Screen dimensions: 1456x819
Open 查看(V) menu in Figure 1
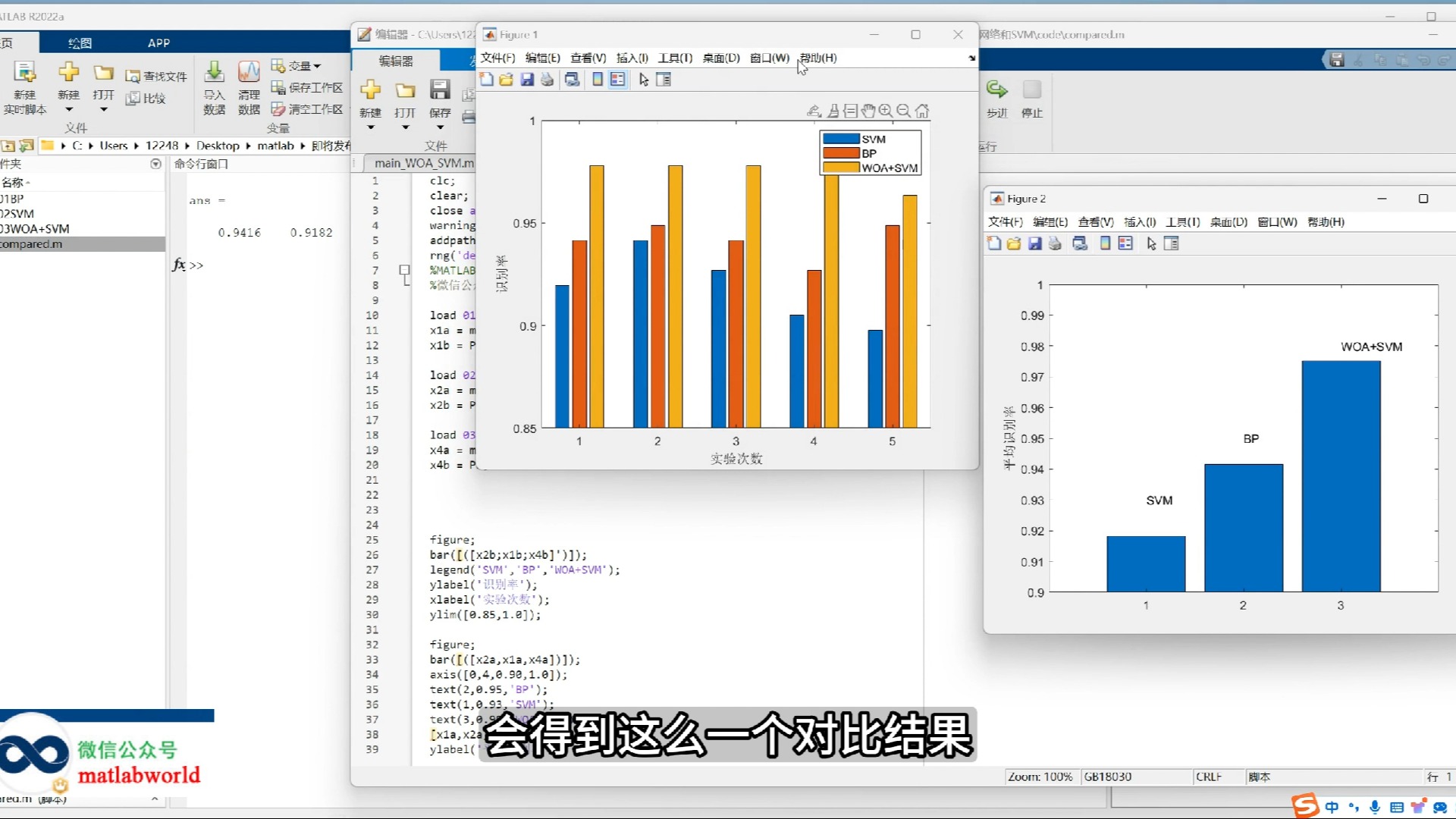click(x=588, y=58)
